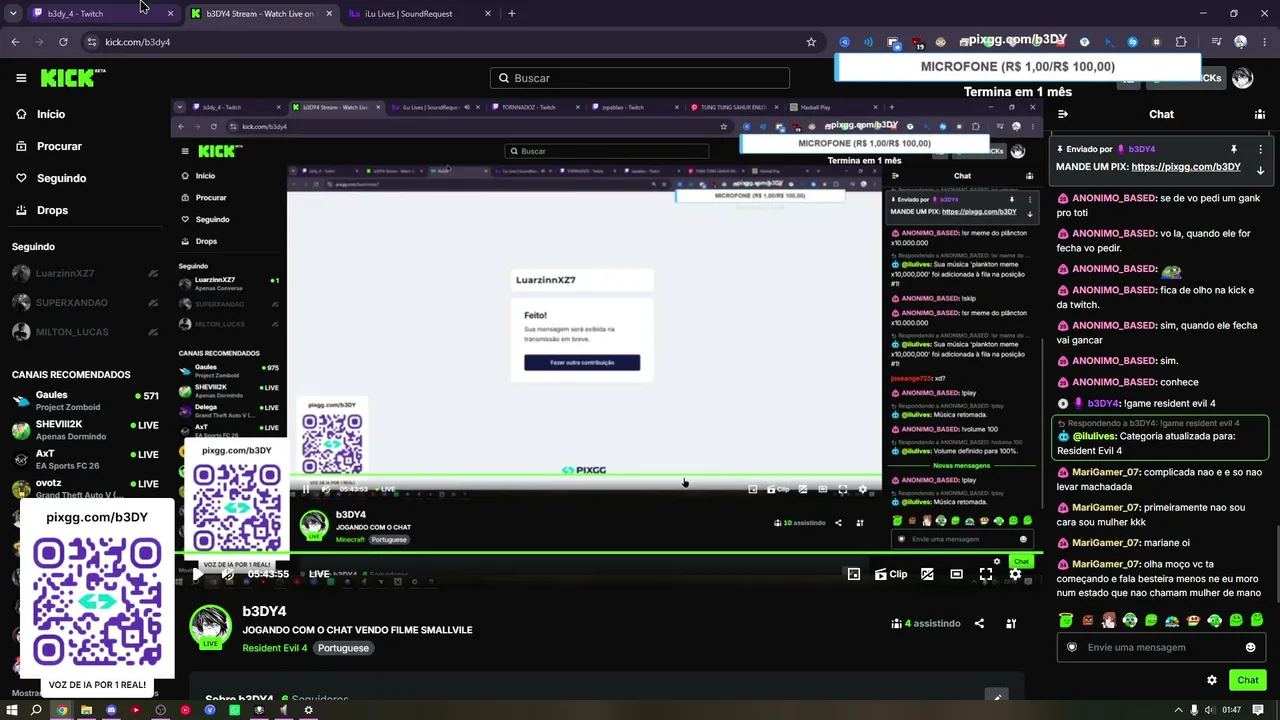Send message with green Chat button
Screen dimensions: 1280x720
1248,680
